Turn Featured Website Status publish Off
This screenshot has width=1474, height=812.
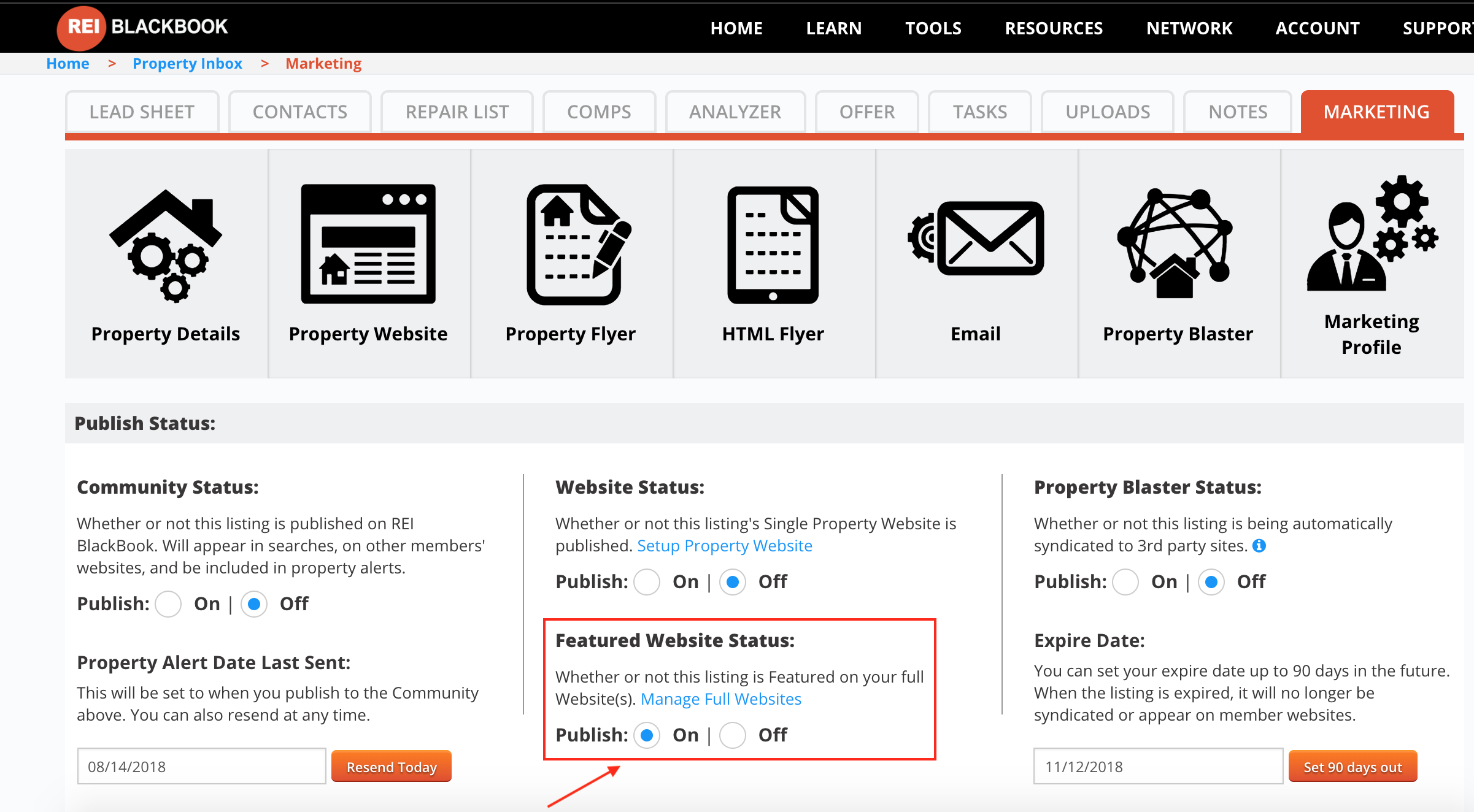click(x=733, y=735)
